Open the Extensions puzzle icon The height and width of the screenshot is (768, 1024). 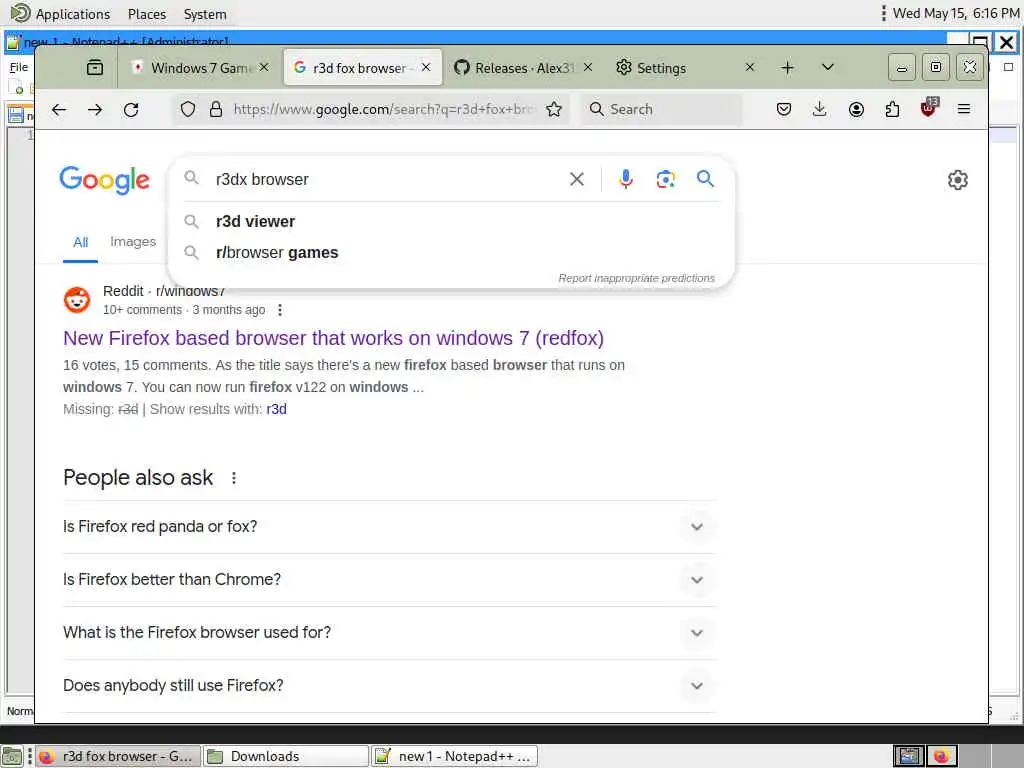coord(892,109)
